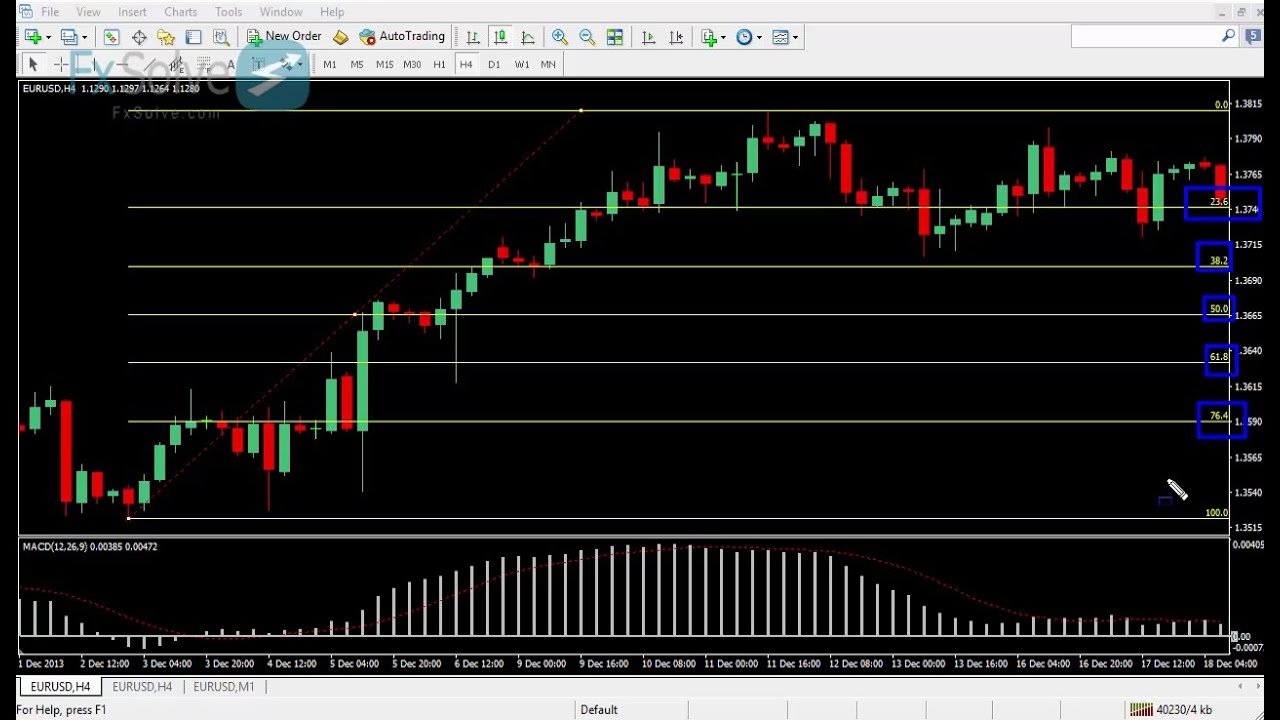Expand the Profiles dropdown arrow

(x=84, y=37)
